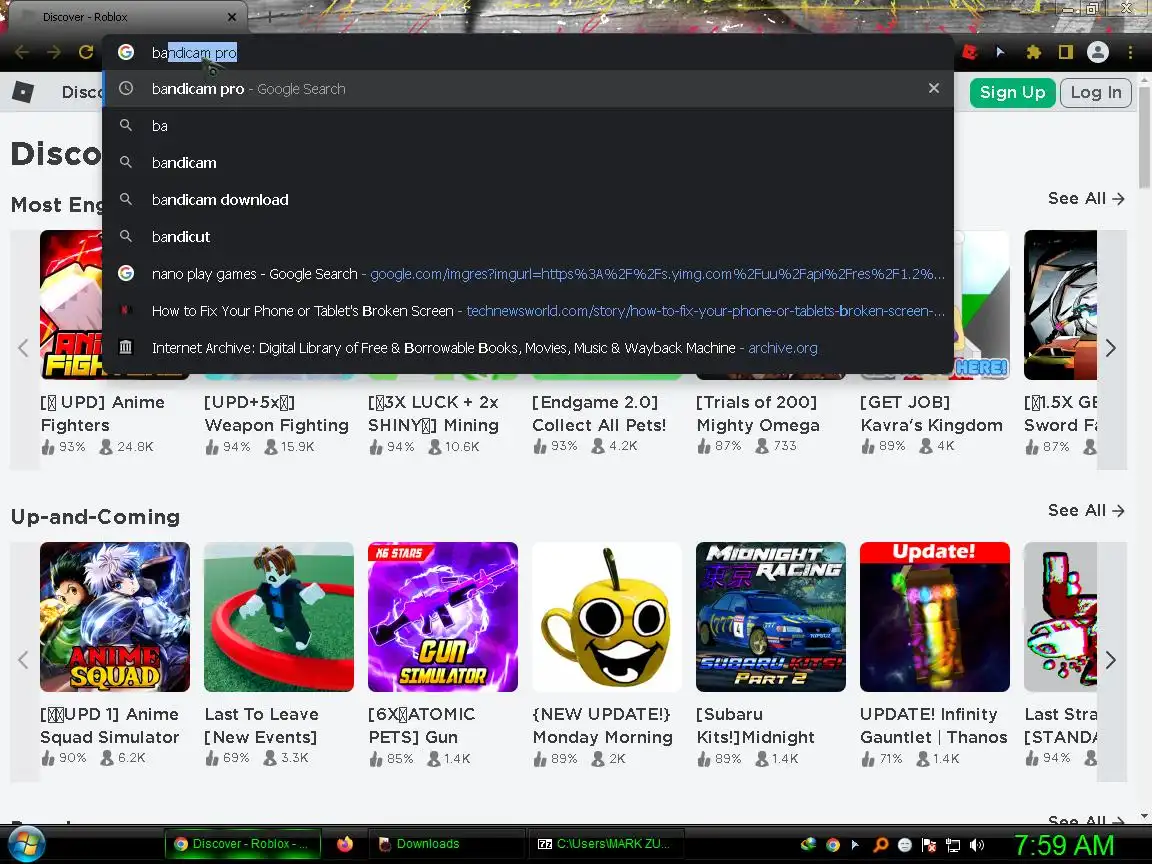Open the 3X LUCK Mining game title
Image resolution: width=1152 pixels, height=864 pixels.
(x=433, y=414)
